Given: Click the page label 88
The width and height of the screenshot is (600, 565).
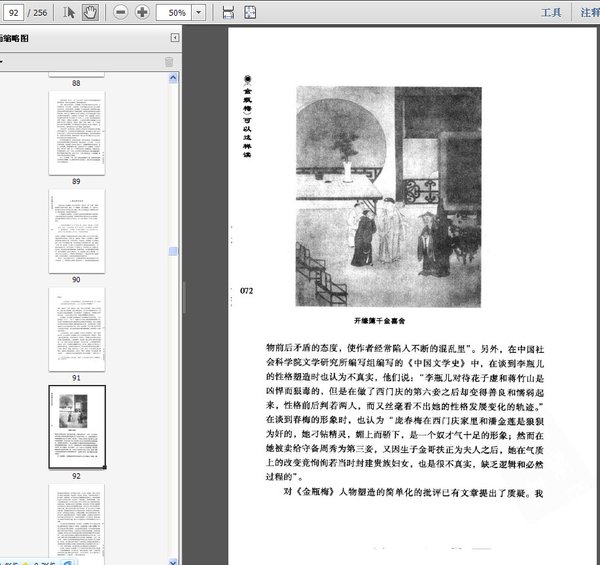Looking at the screenshot, I should tap(76, 83).
